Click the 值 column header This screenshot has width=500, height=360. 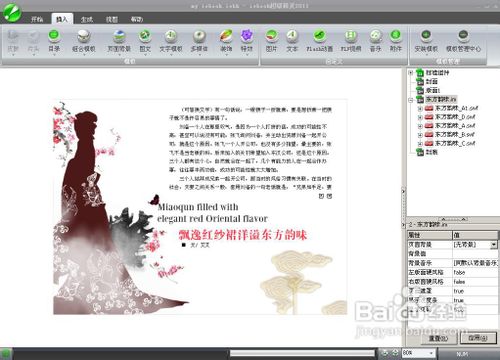click(475, 235)
